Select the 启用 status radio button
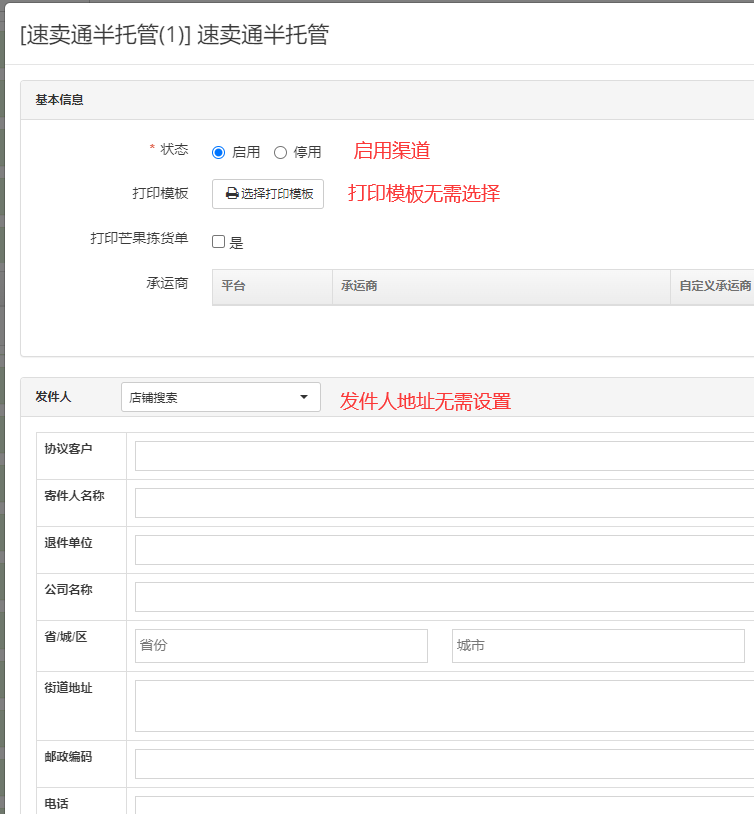This screenshot has height=814, width=754. (219, 153)
